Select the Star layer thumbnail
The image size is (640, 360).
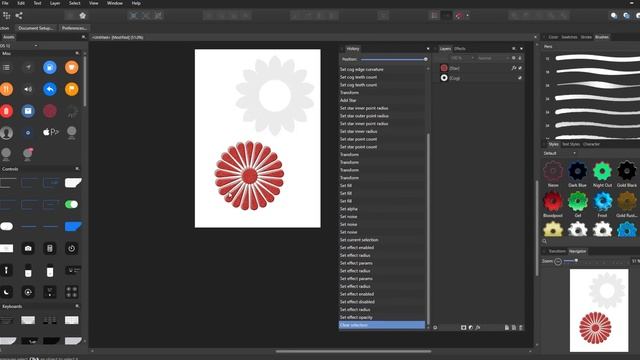pos(444,68)
